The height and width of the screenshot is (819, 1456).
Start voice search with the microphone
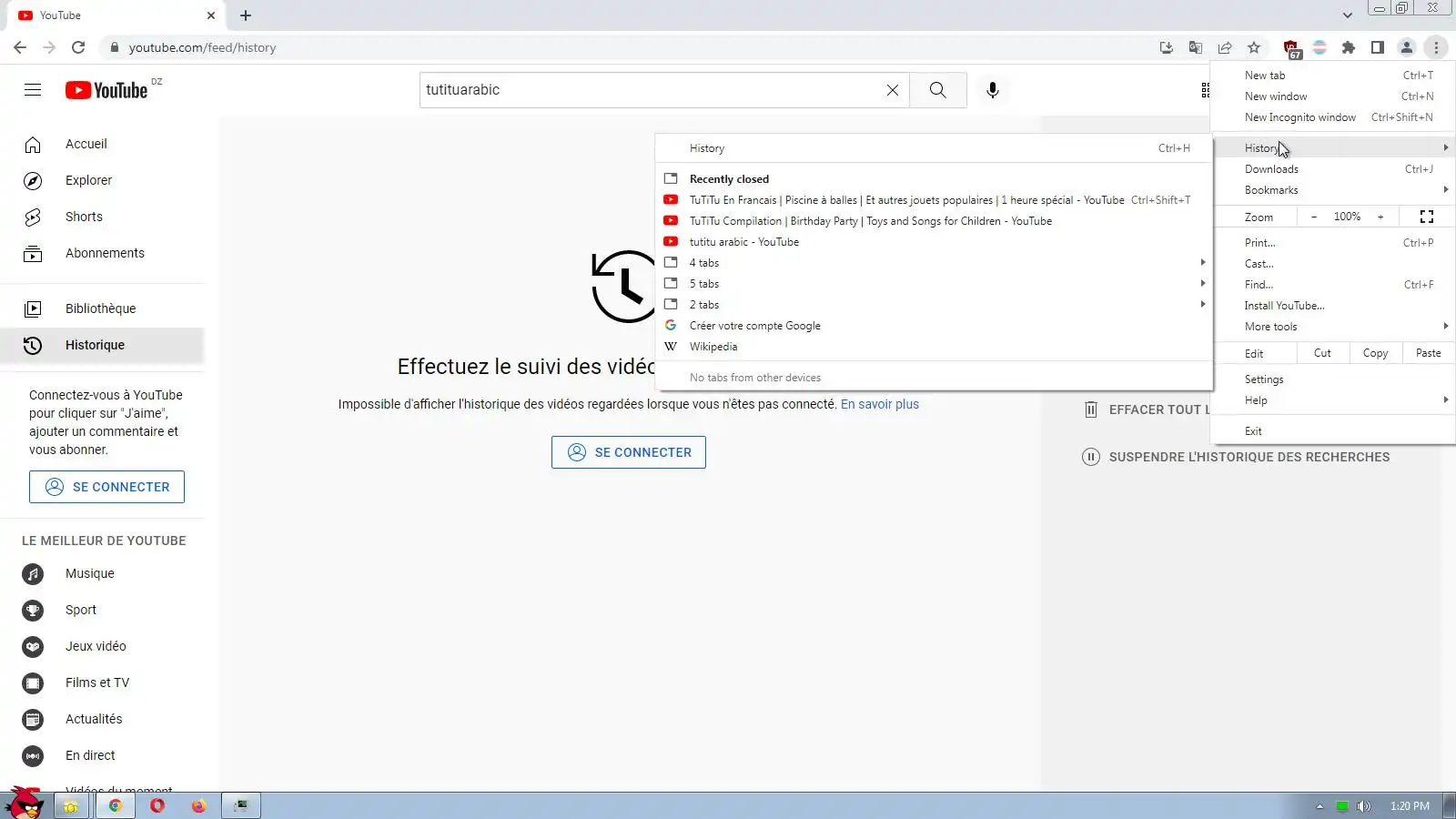[x=993, y=90]
